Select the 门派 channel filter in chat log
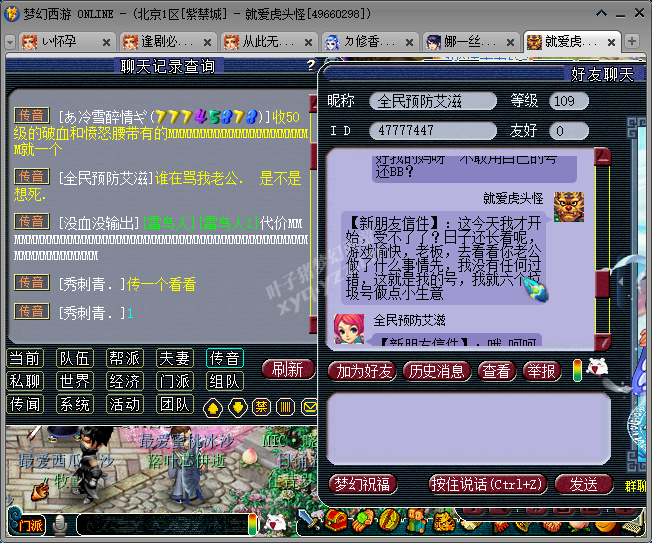This screenshot has height=543, width=652. (175, 381)
